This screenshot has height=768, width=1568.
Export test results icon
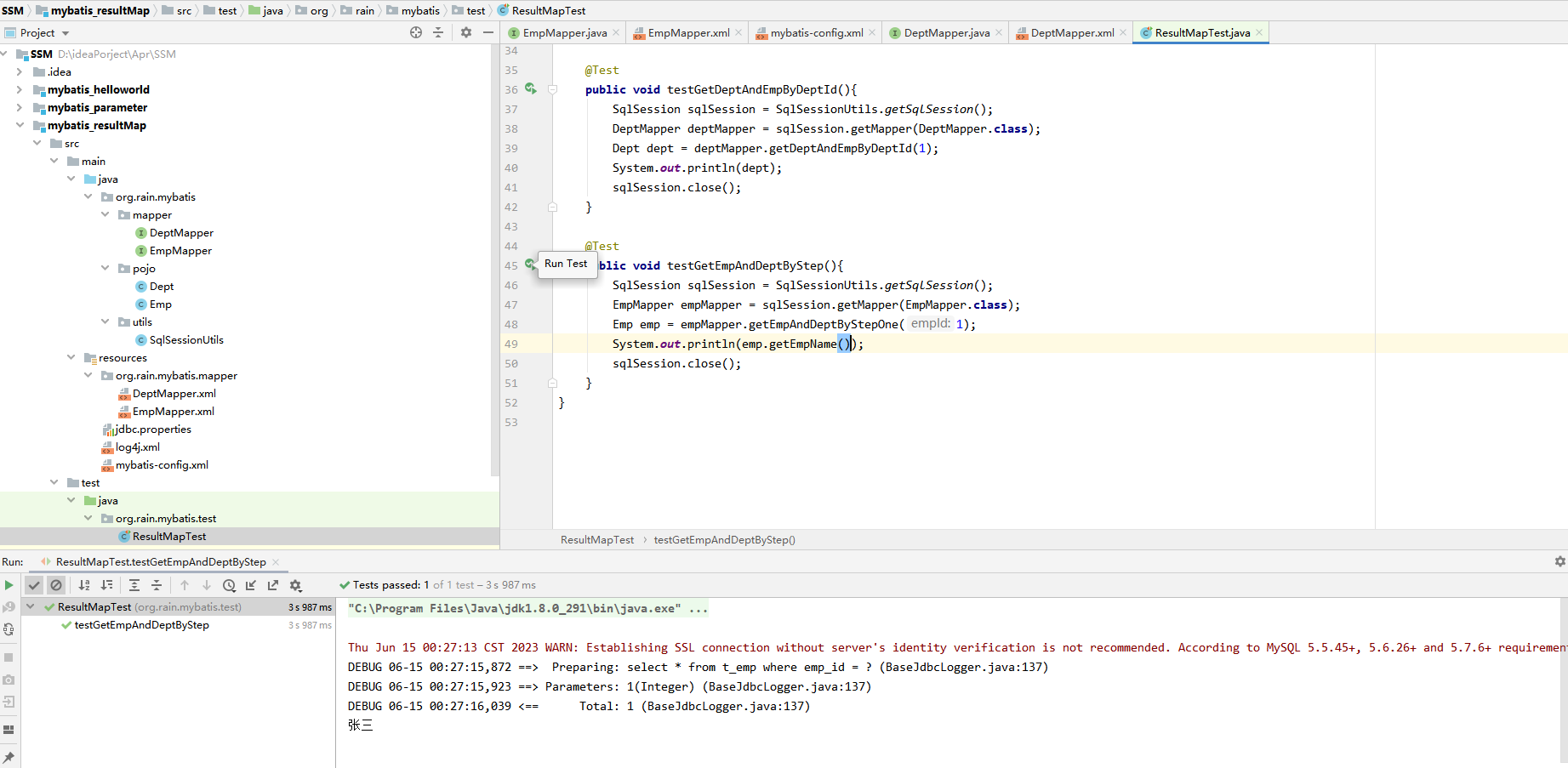(x=273, y=585)
